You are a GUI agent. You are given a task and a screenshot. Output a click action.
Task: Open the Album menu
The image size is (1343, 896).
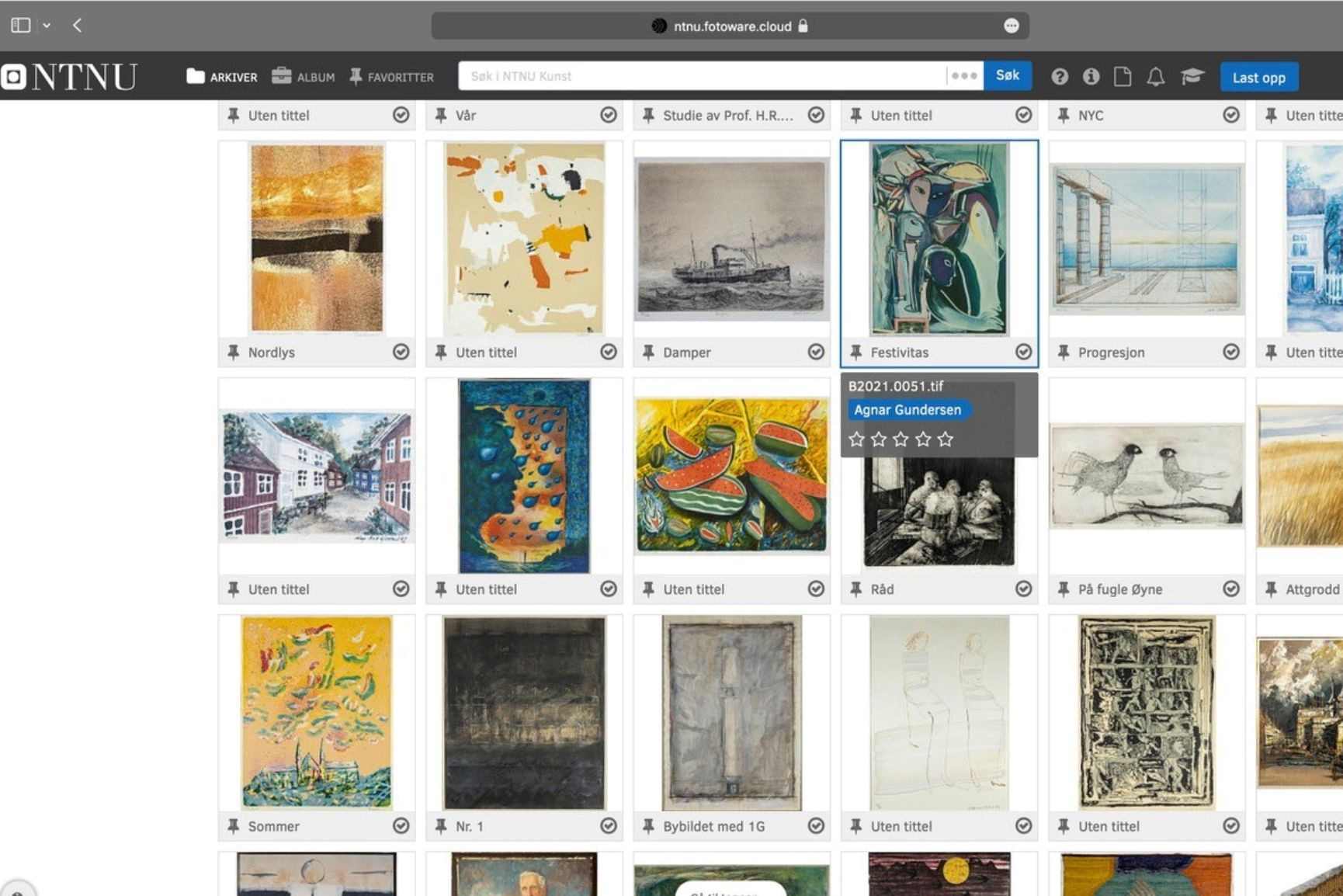point(304,77)
